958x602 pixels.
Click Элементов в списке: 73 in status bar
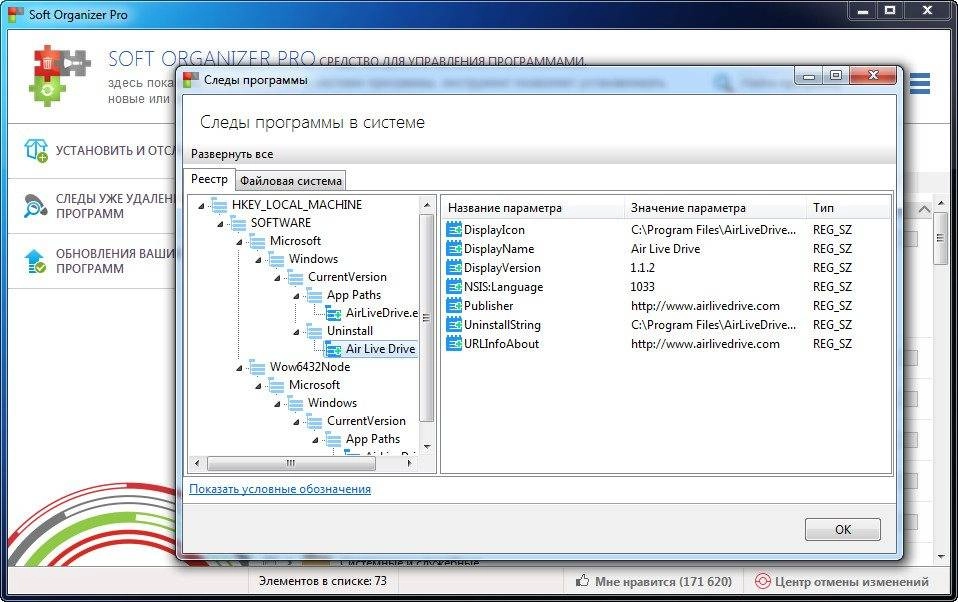pos(323,581)
